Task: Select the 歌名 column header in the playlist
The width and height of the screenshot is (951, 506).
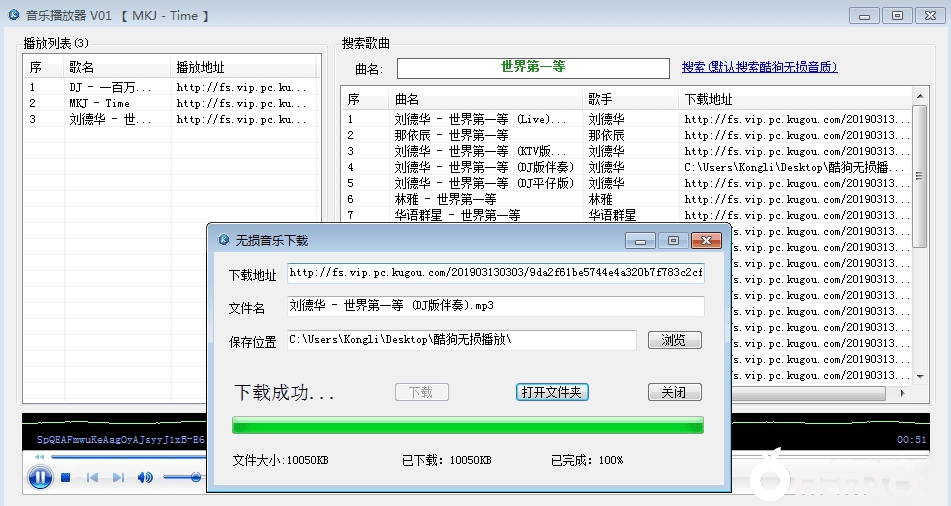Action: 117,67
